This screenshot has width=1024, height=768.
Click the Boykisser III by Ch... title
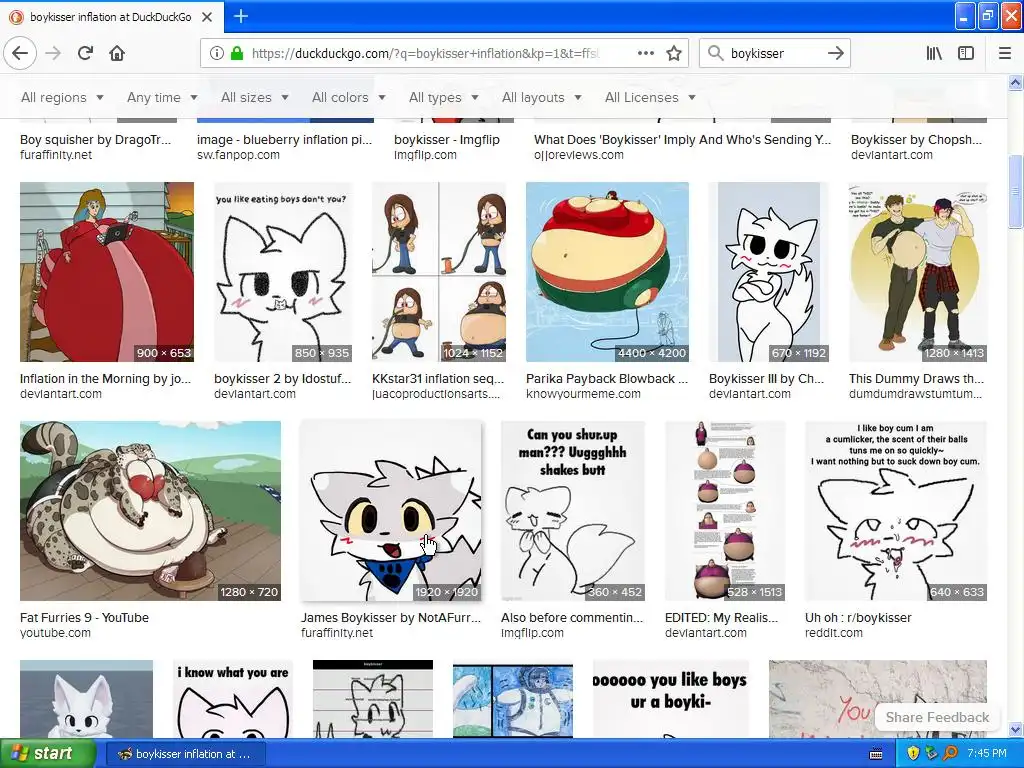pyautogui.click(x=767, y=379)
